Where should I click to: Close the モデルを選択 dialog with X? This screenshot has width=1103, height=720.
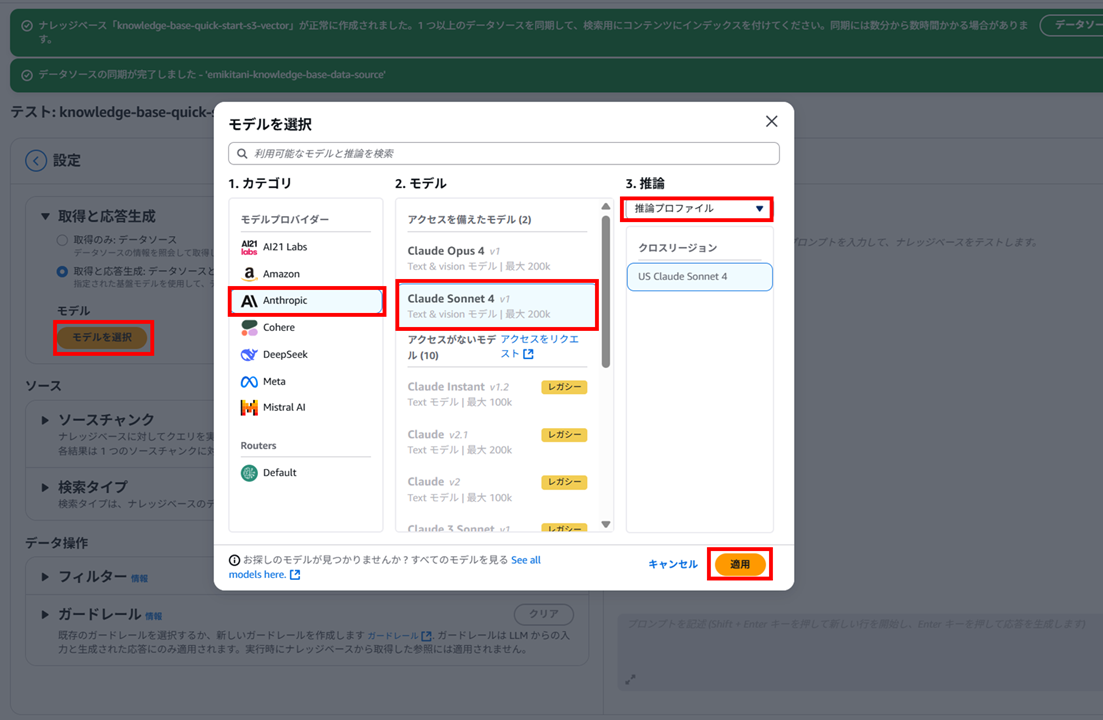click(x=771, y=122)
